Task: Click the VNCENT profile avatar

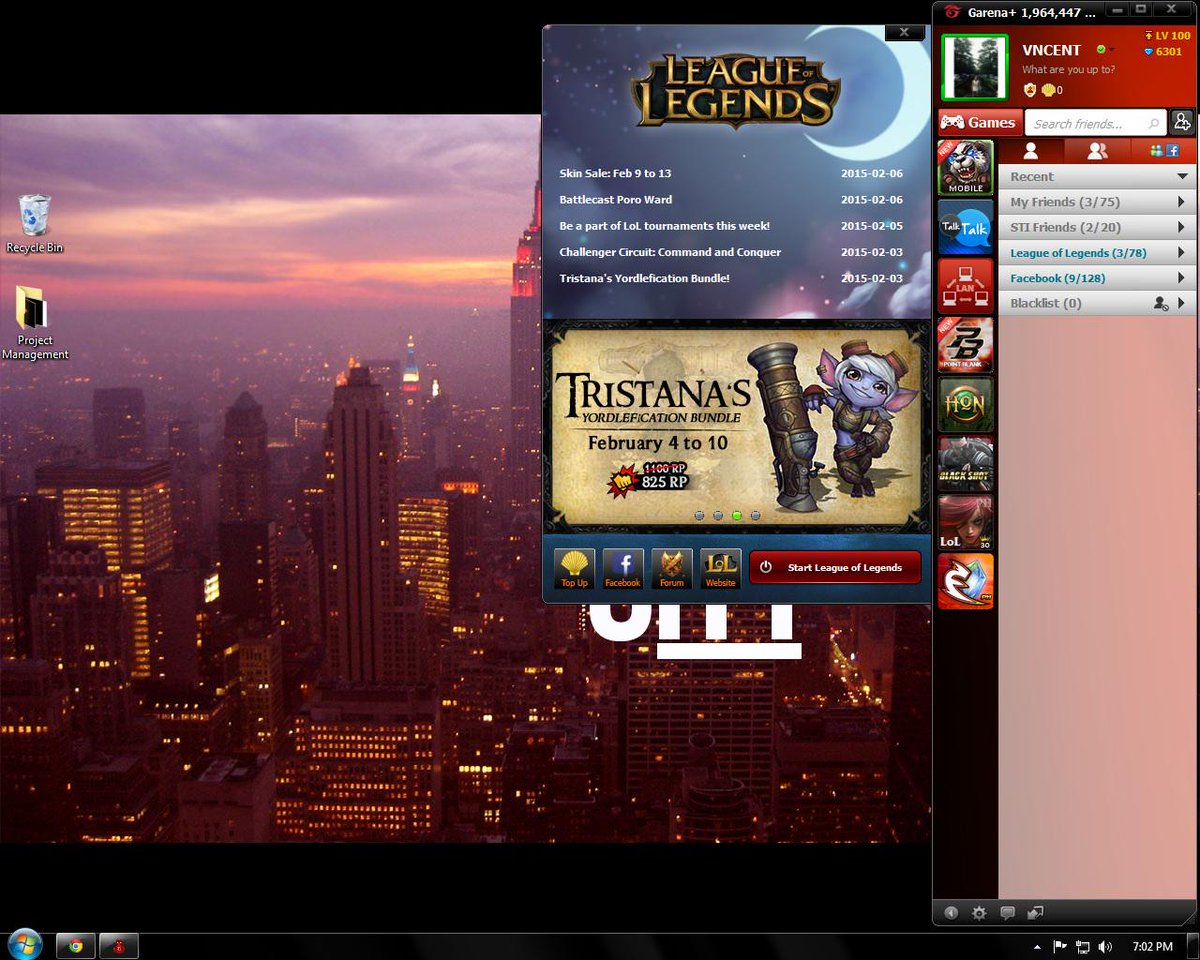Action: 974,68
